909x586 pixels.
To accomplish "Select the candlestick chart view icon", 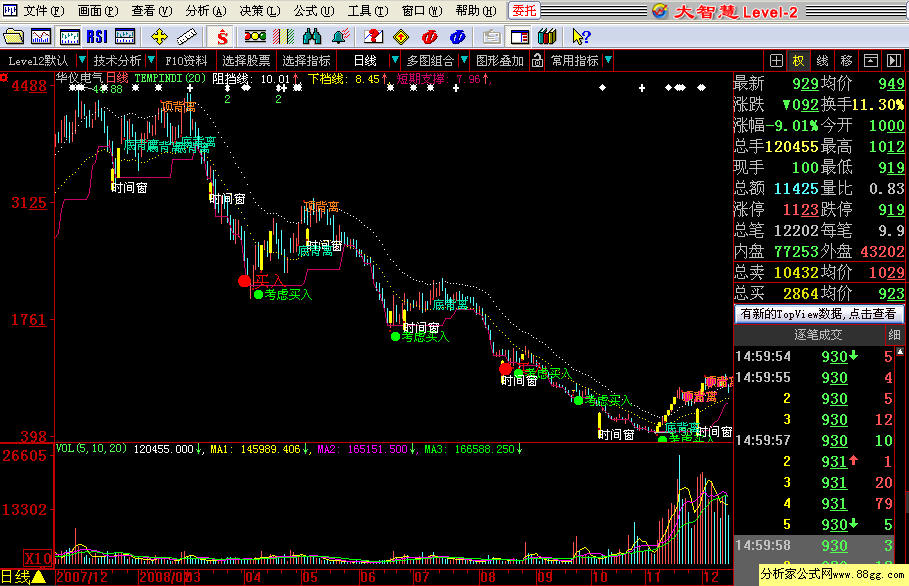I will tap(70, 37).
